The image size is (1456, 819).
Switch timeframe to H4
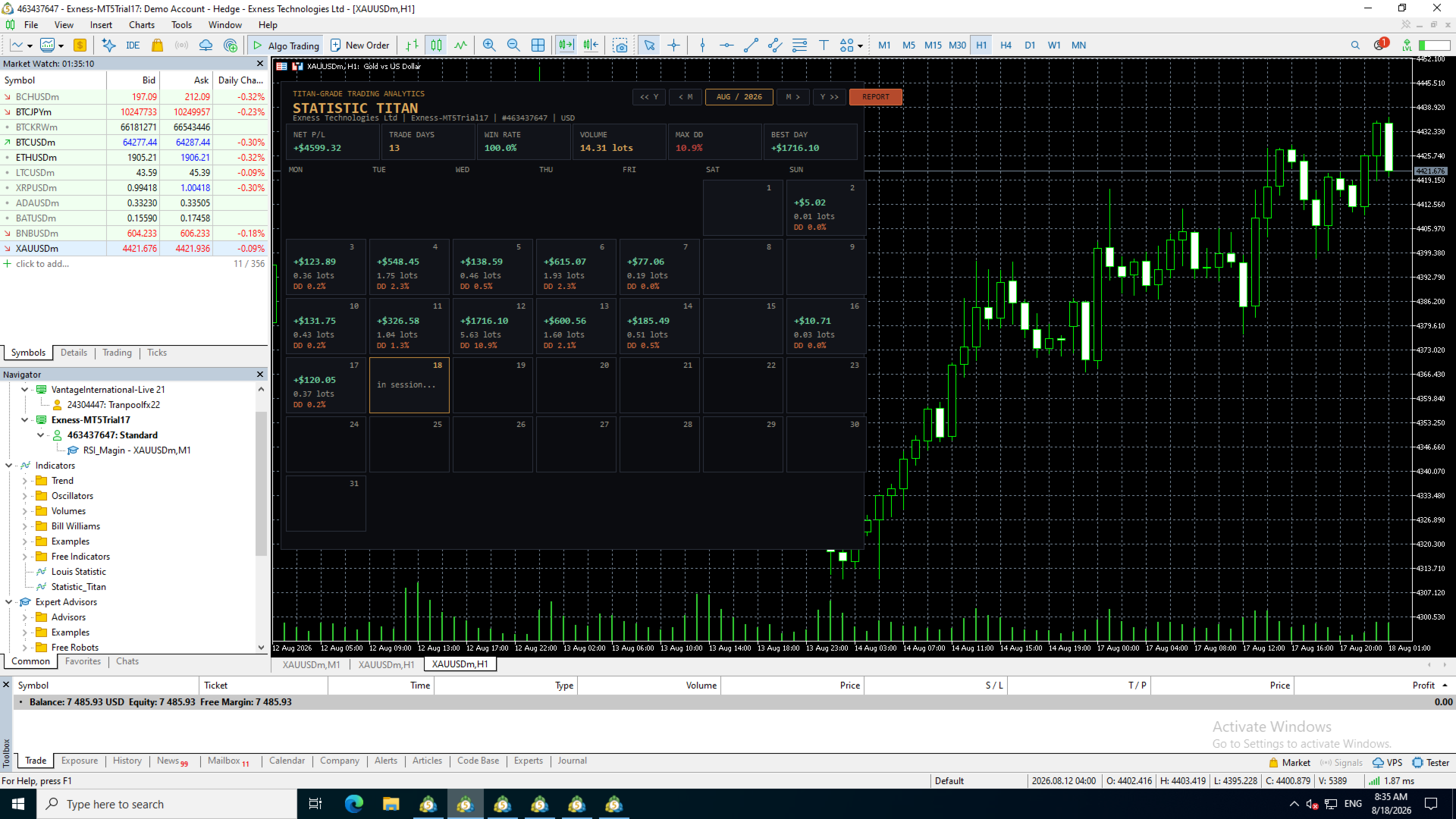pos(1006,45)
